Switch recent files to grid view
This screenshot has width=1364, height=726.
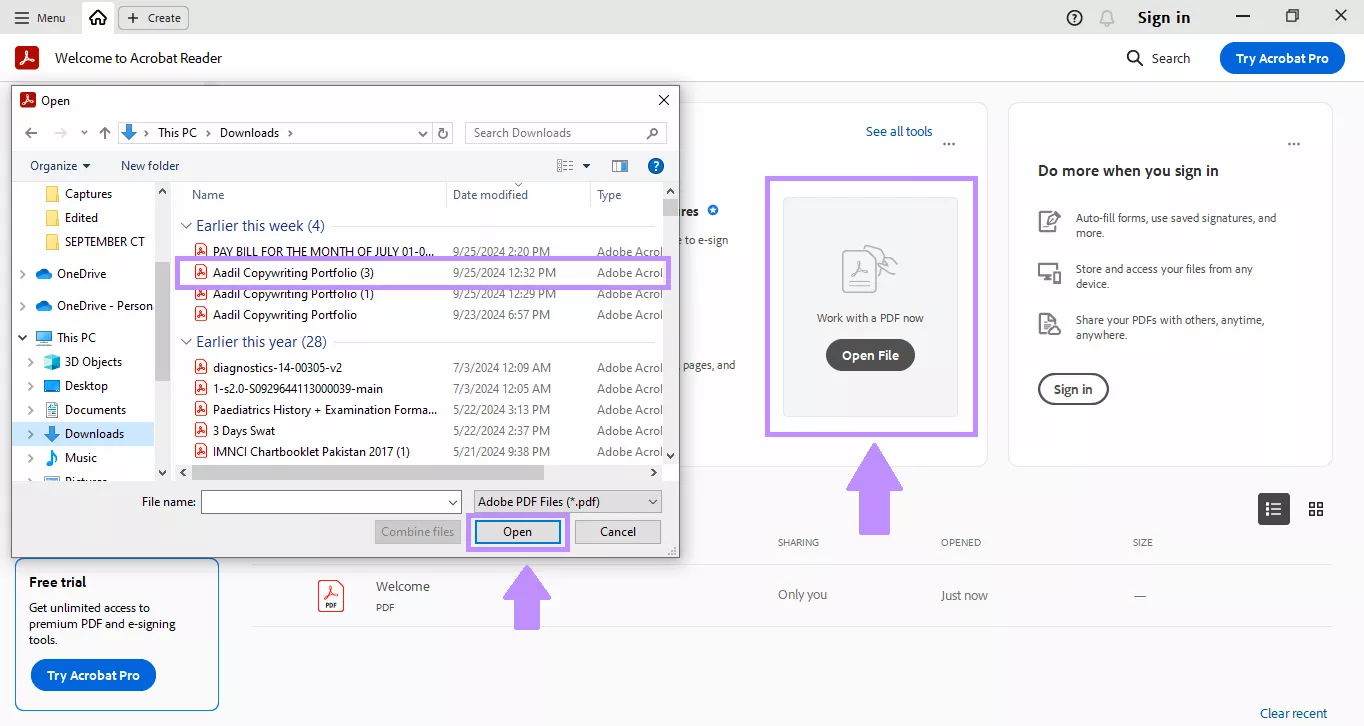point(1315,509)
